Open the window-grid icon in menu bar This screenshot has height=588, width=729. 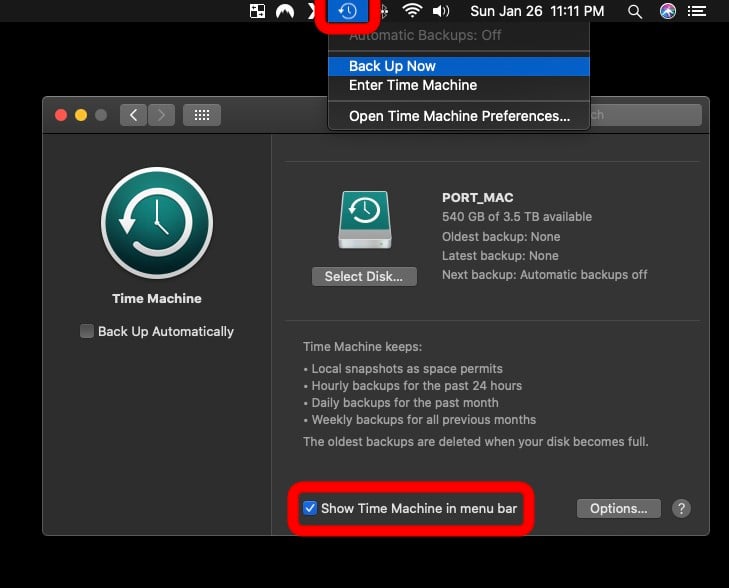[257, 11]
